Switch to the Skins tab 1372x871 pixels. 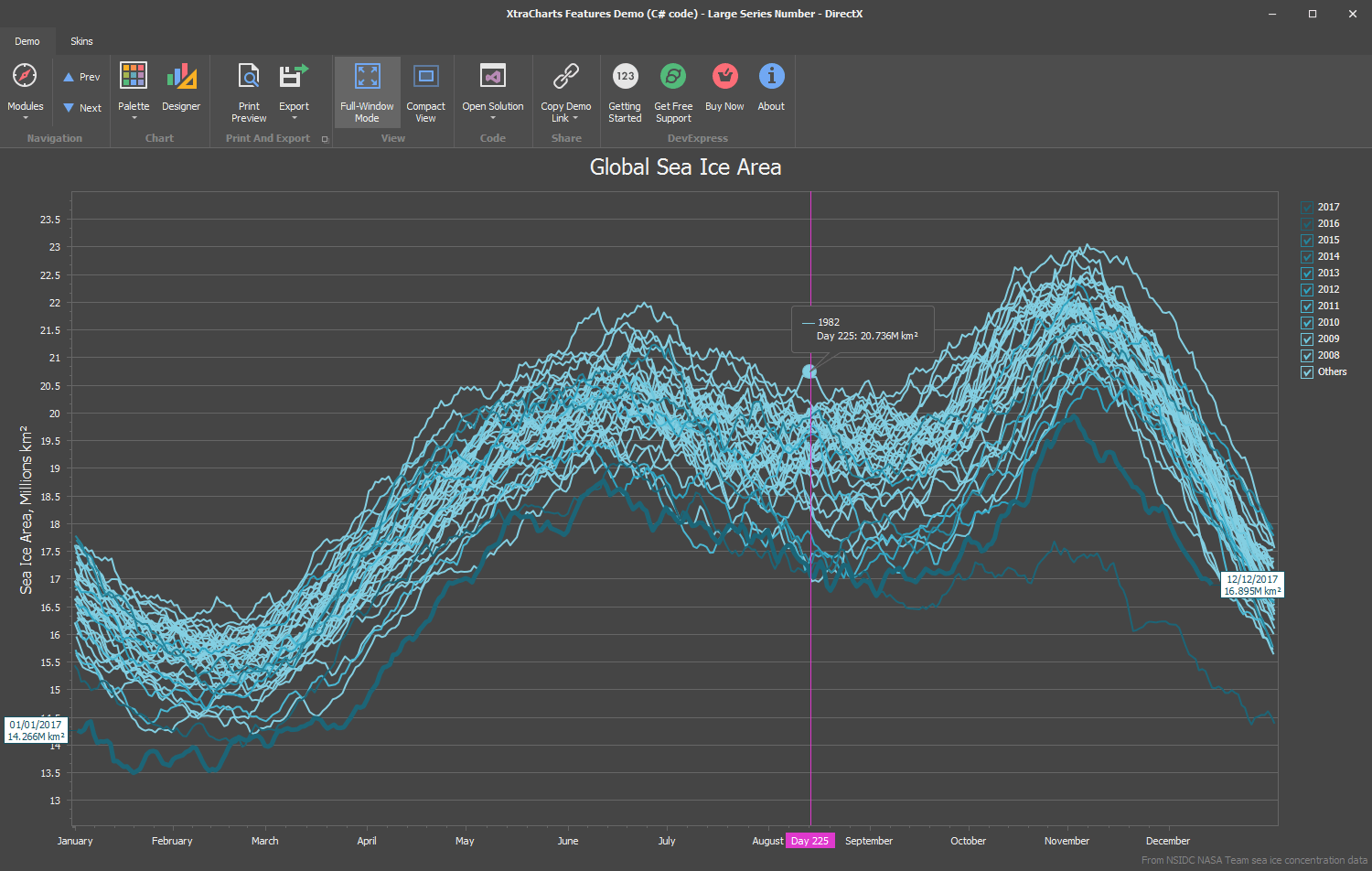[x=81, y=41]
